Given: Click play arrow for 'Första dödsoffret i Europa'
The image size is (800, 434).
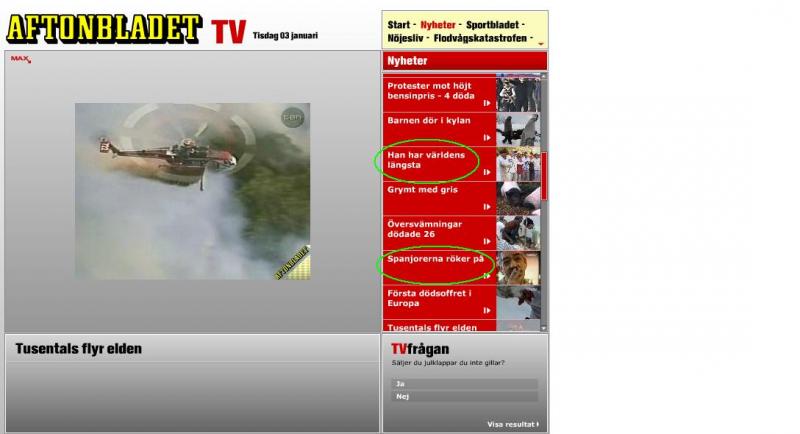Looking at the screenshot, I should 487,311.
